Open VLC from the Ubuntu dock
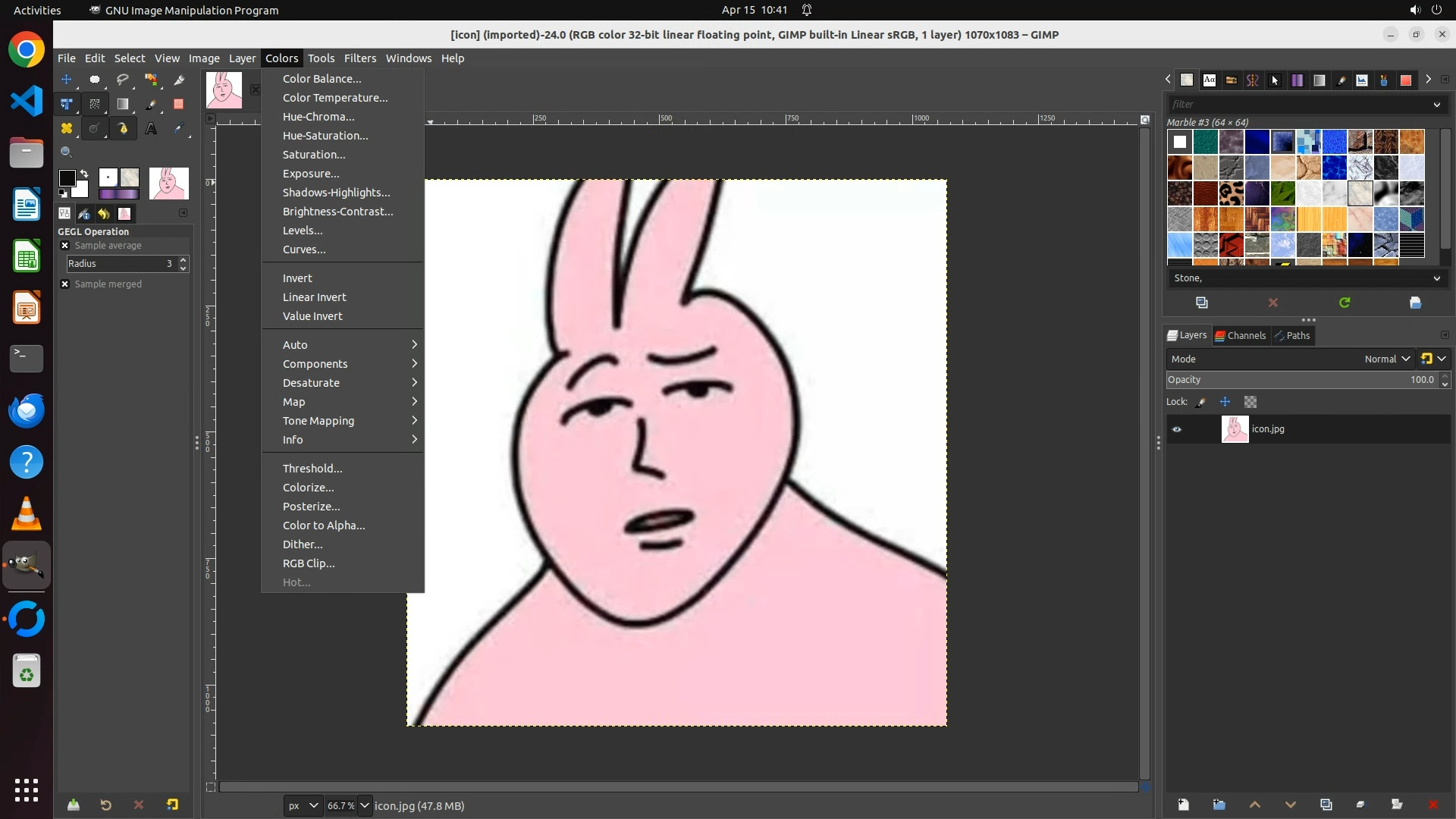The image size is (1456, 819). coord(27,514)
